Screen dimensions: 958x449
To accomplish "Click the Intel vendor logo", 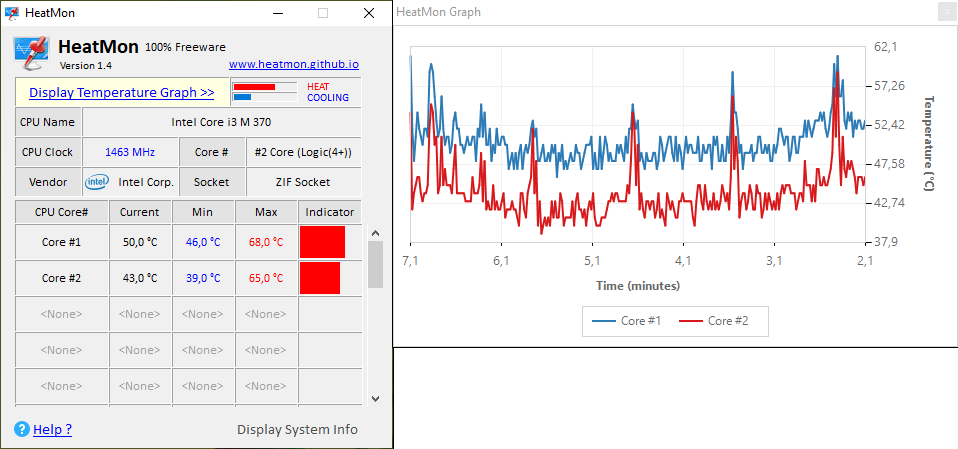I will 97,182.
